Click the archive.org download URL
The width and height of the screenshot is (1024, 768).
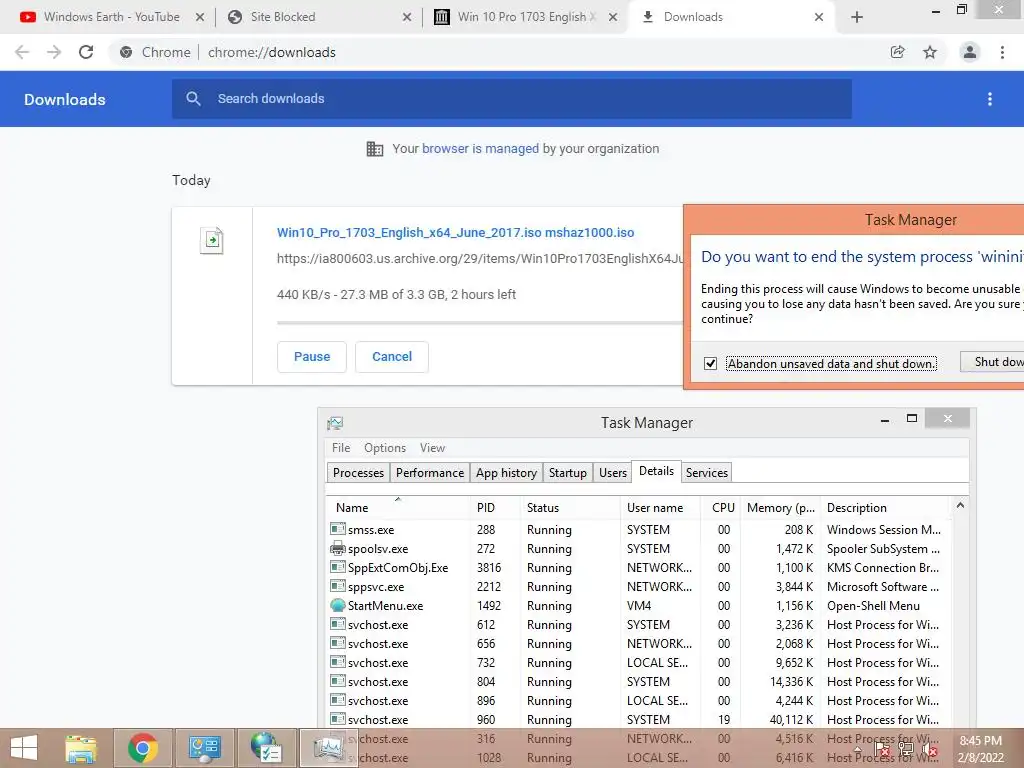click(x=480, y=259)
